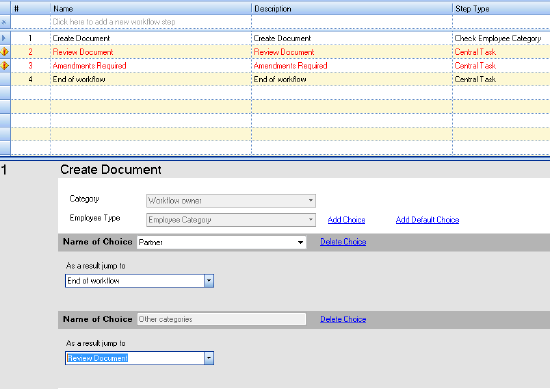The width and height of the screenshot is (550, 389).
Task: Open the End of workflow jump-to dropdown
Action: [209, 281]
